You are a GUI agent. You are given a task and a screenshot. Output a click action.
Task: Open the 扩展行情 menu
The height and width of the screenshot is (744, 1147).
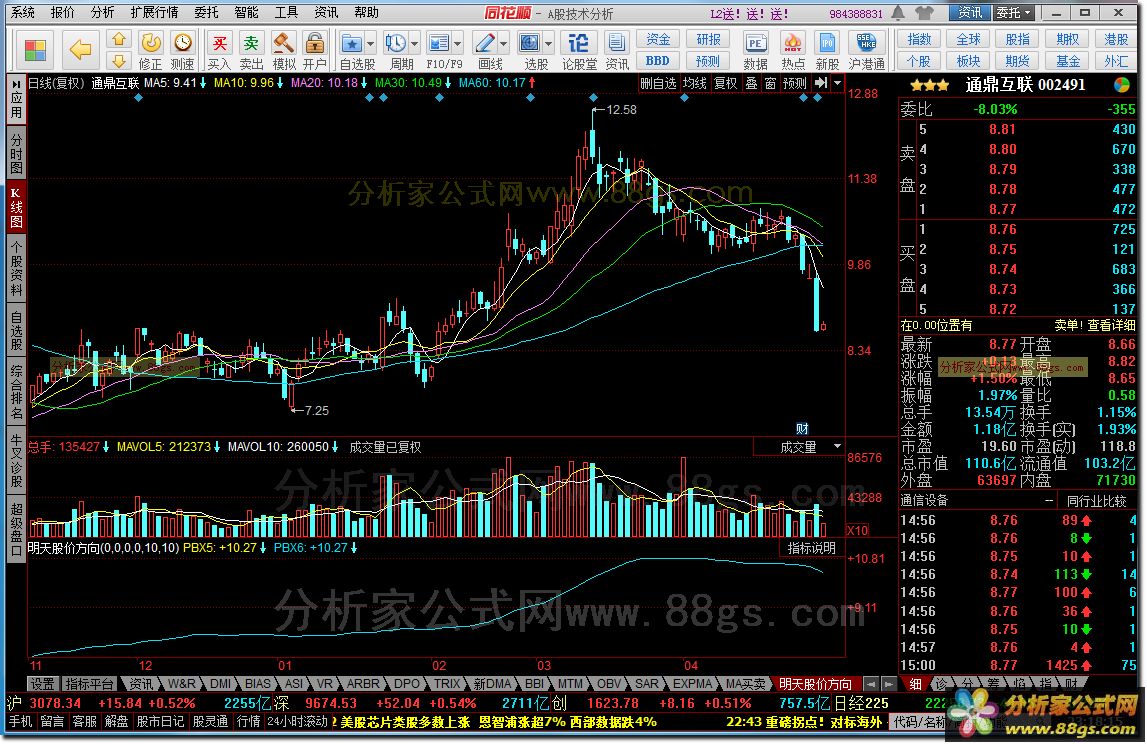[x=154, y=12]
